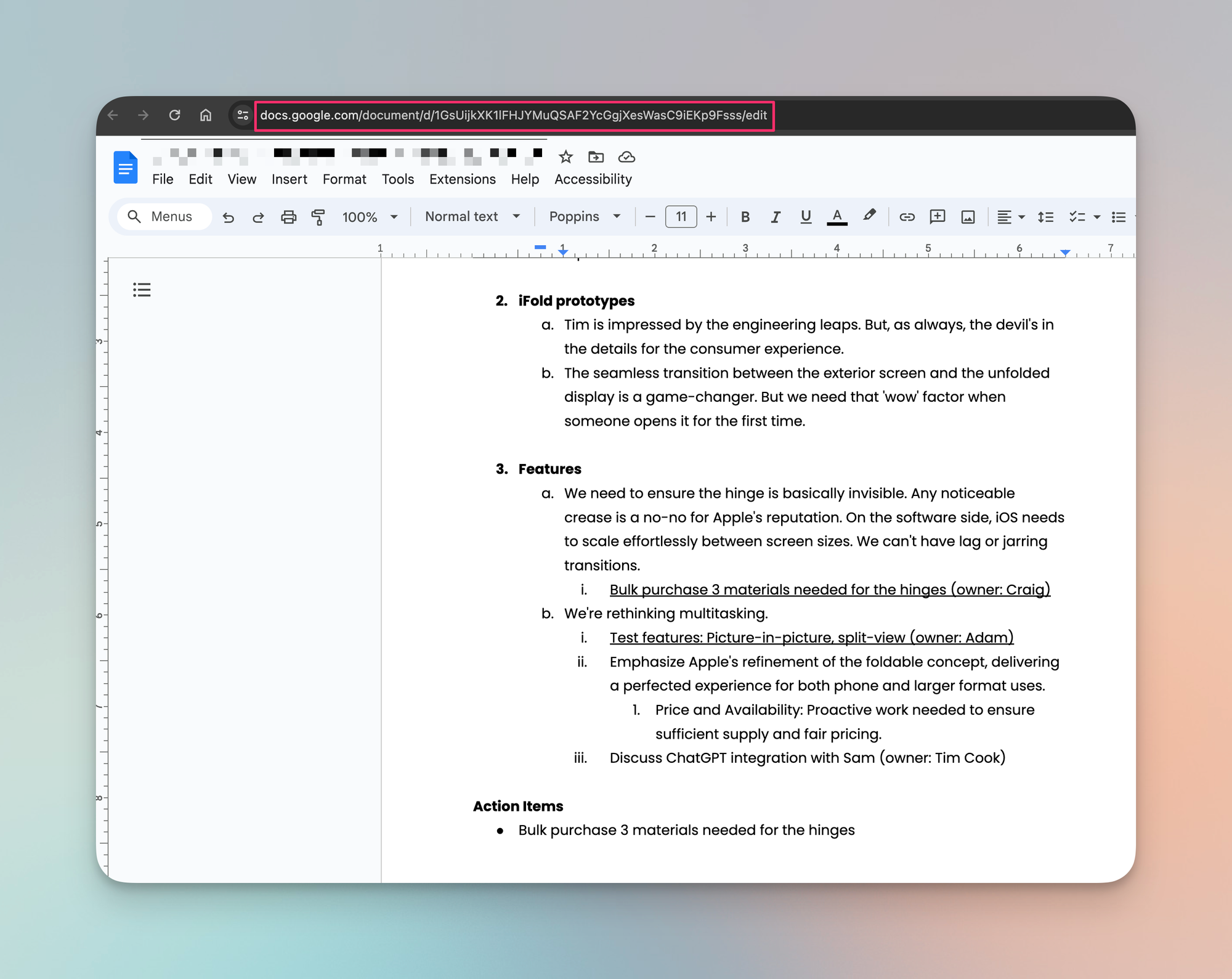Screen dimensions: 1232x979
Task: Show the document outline
Action: [x=142, y=290]
